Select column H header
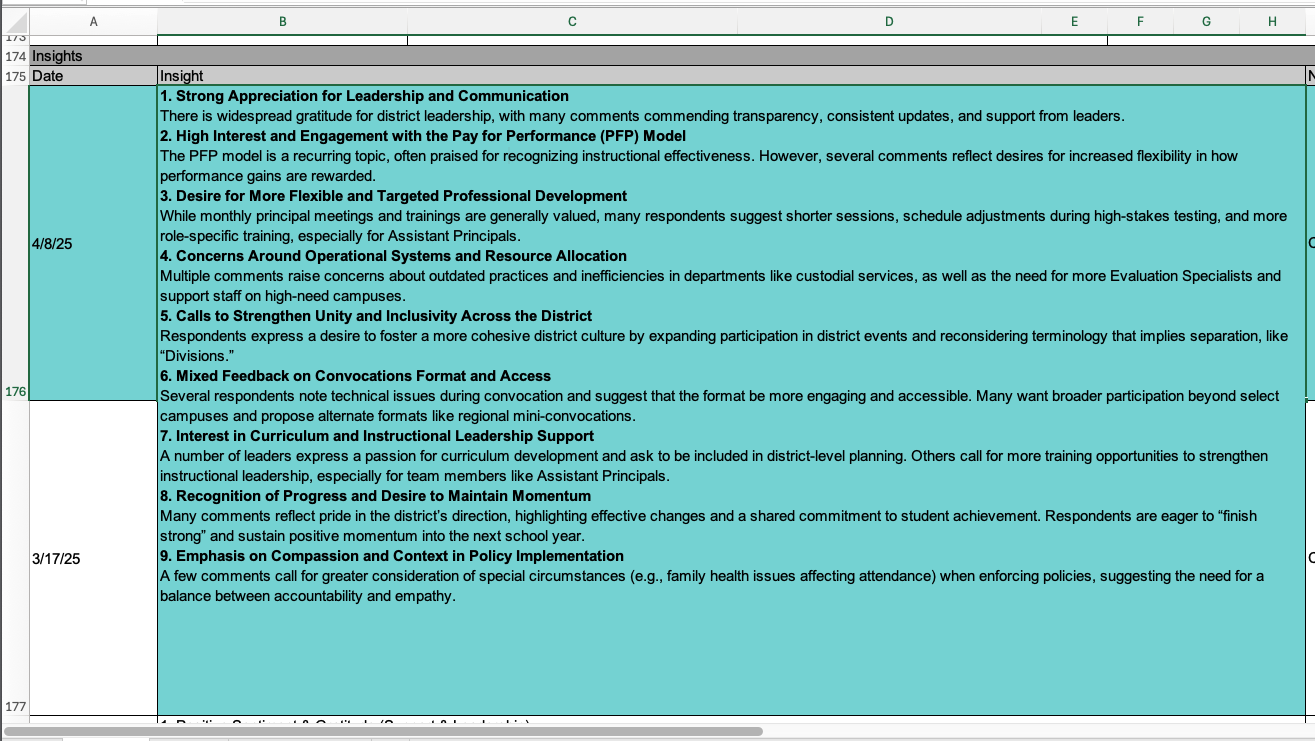The image size is (1315, 741). pos(1272,21)
